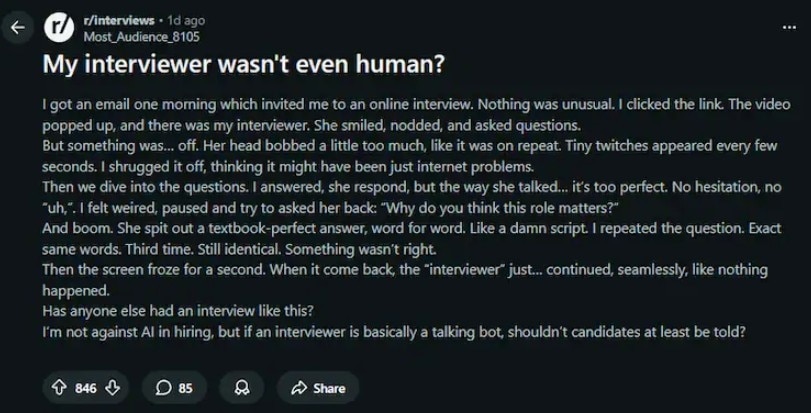Click the "1d ago" post timestamp

pos(186,20)
